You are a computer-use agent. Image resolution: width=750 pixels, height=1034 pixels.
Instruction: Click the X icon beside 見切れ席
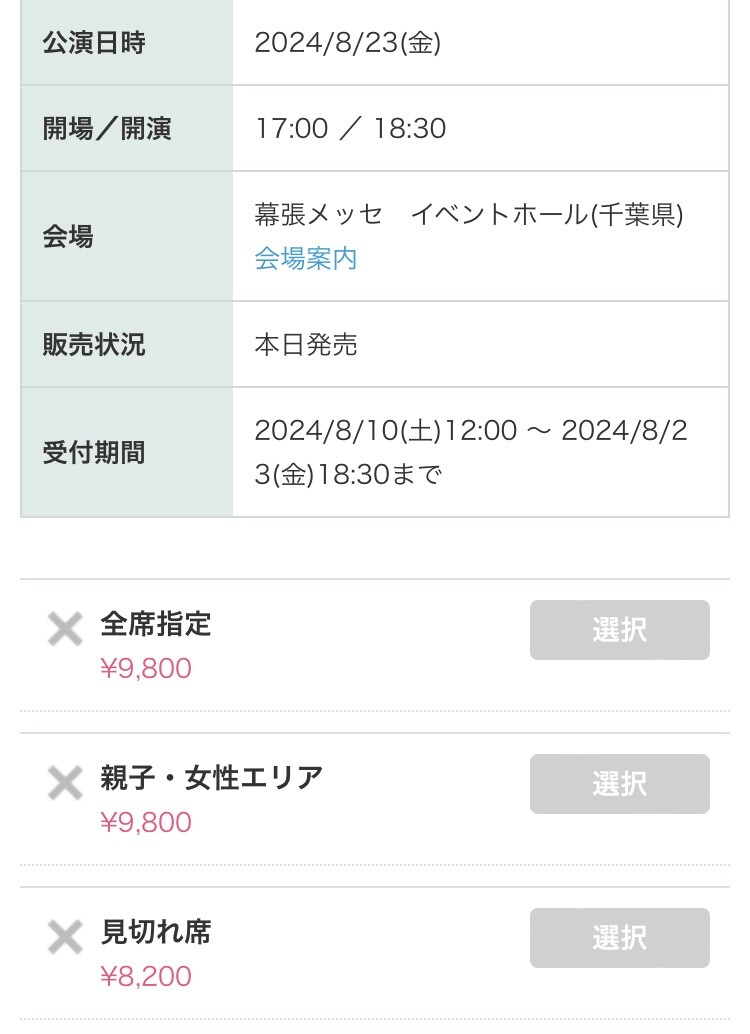65,938
